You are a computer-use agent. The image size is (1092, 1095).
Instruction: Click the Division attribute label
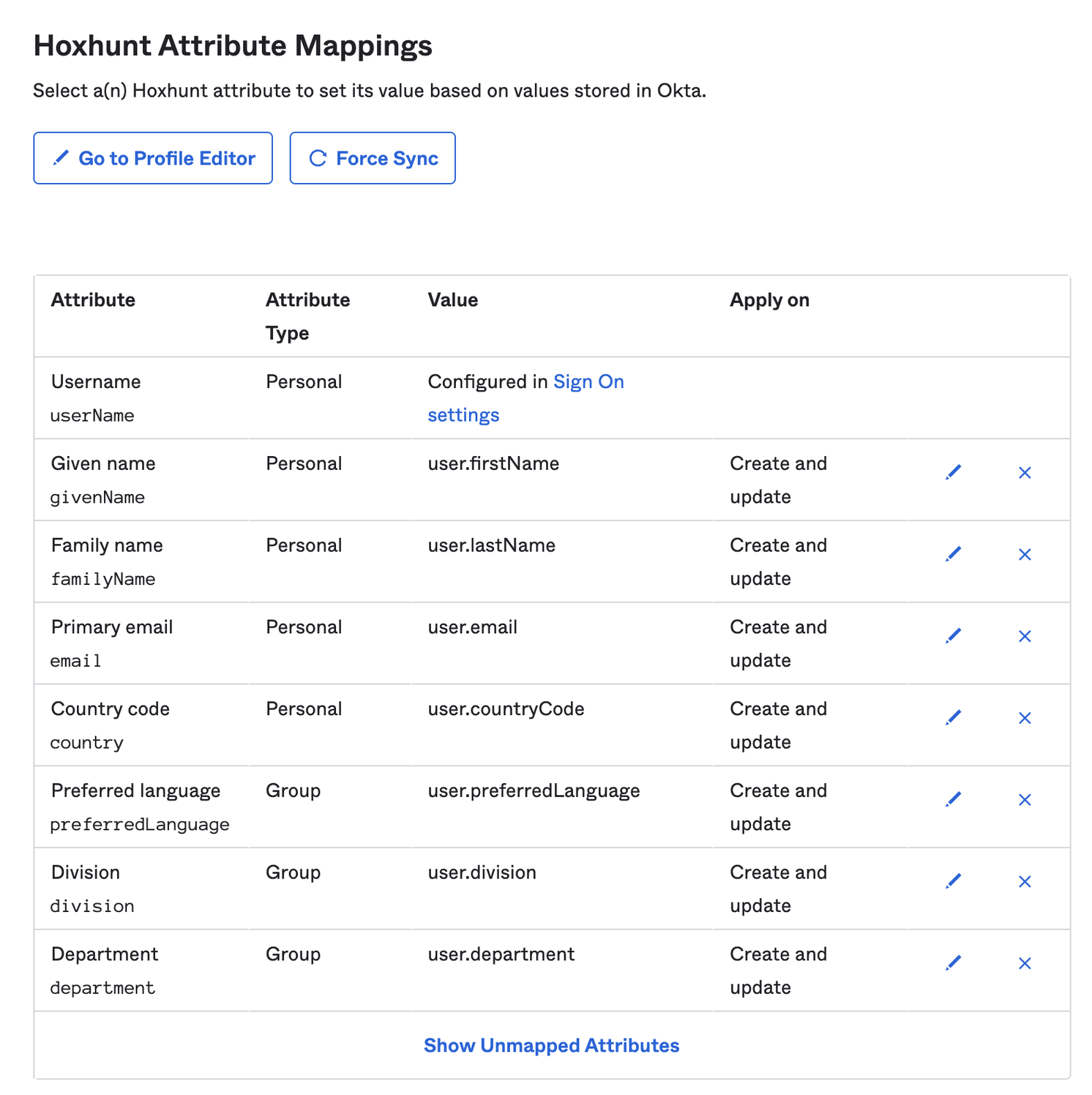click(86, 872)
